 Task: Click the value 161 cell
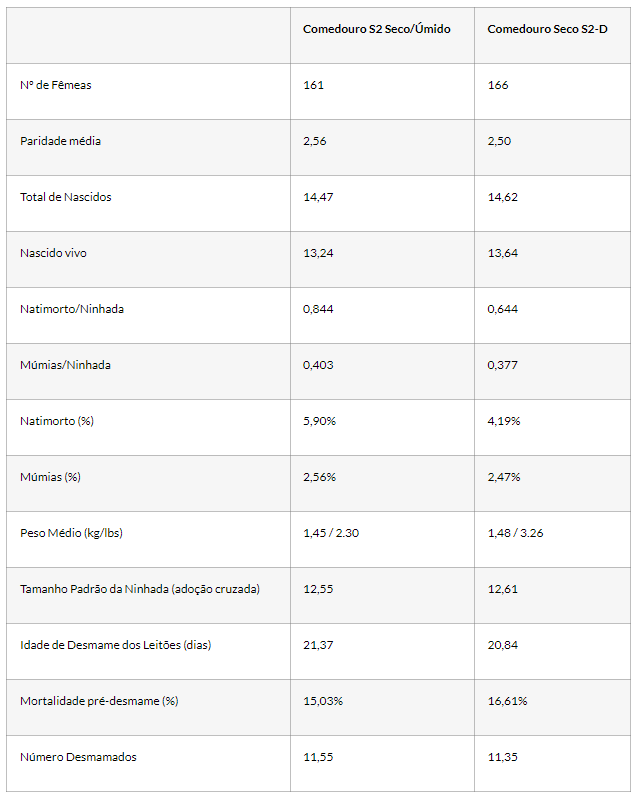tap(313, 85)
